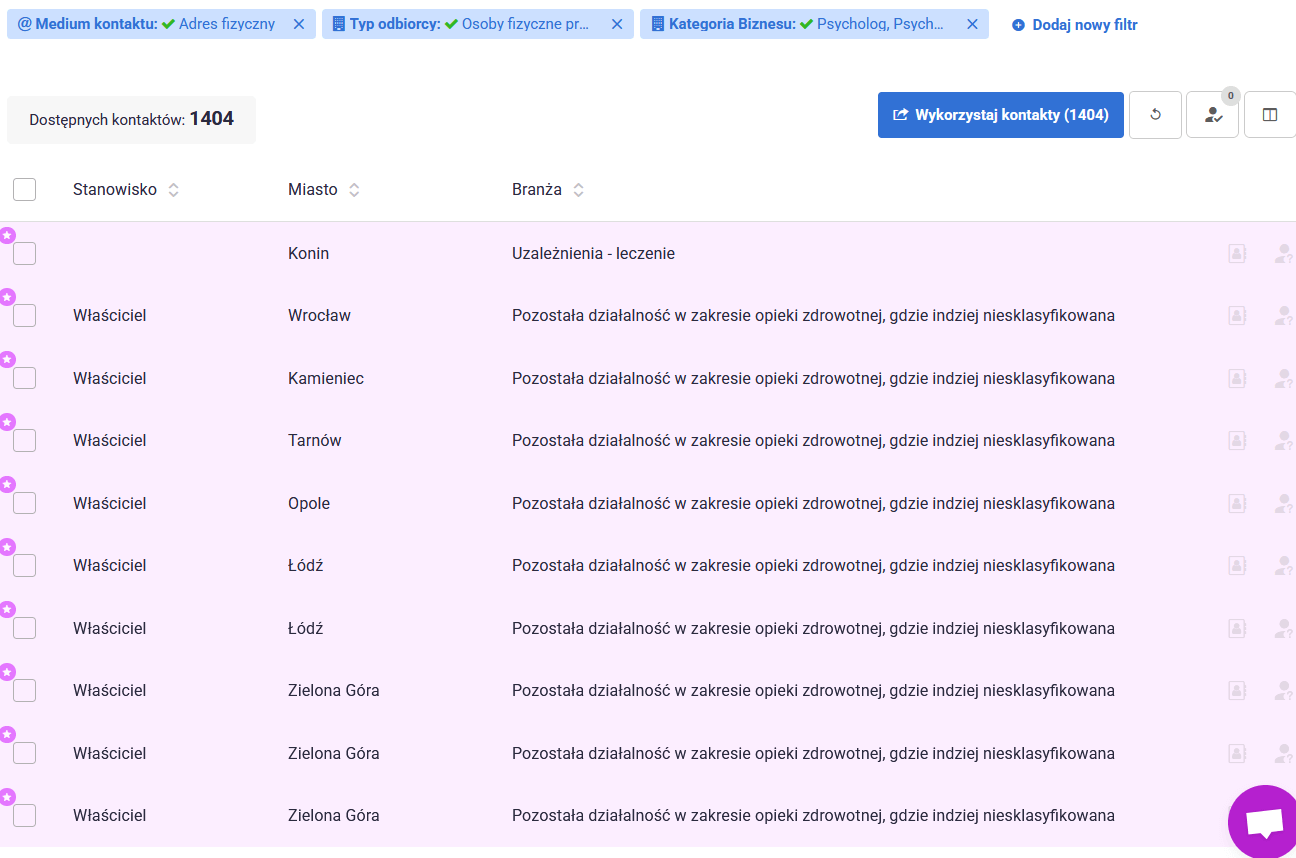Click the person question icon in Kamieniec row
Image resolution: width=1296 pixels, height=858 pixels.
[1284, 379]
